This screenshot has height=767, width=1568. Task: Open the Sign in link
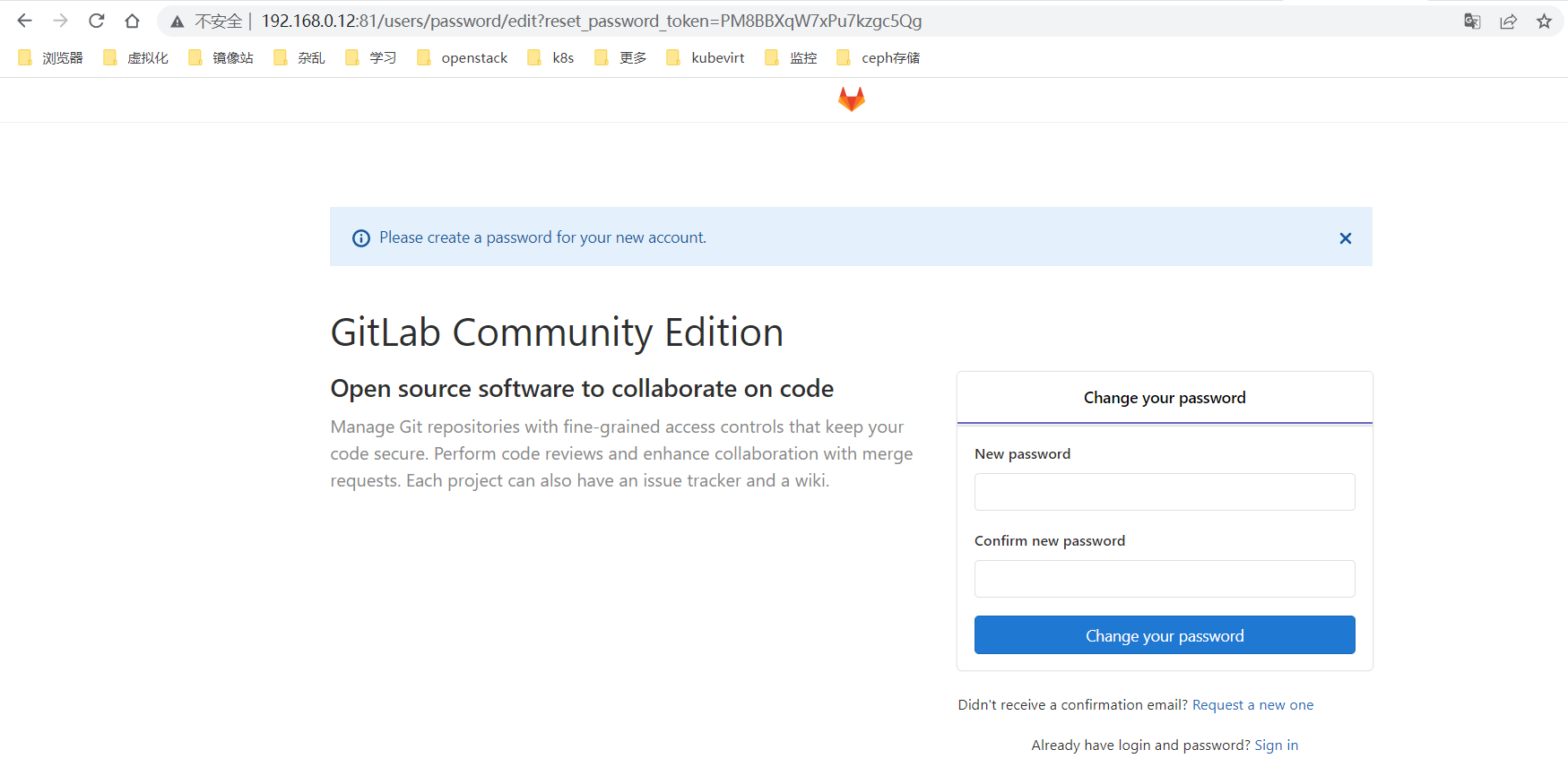click(1276, 745)
